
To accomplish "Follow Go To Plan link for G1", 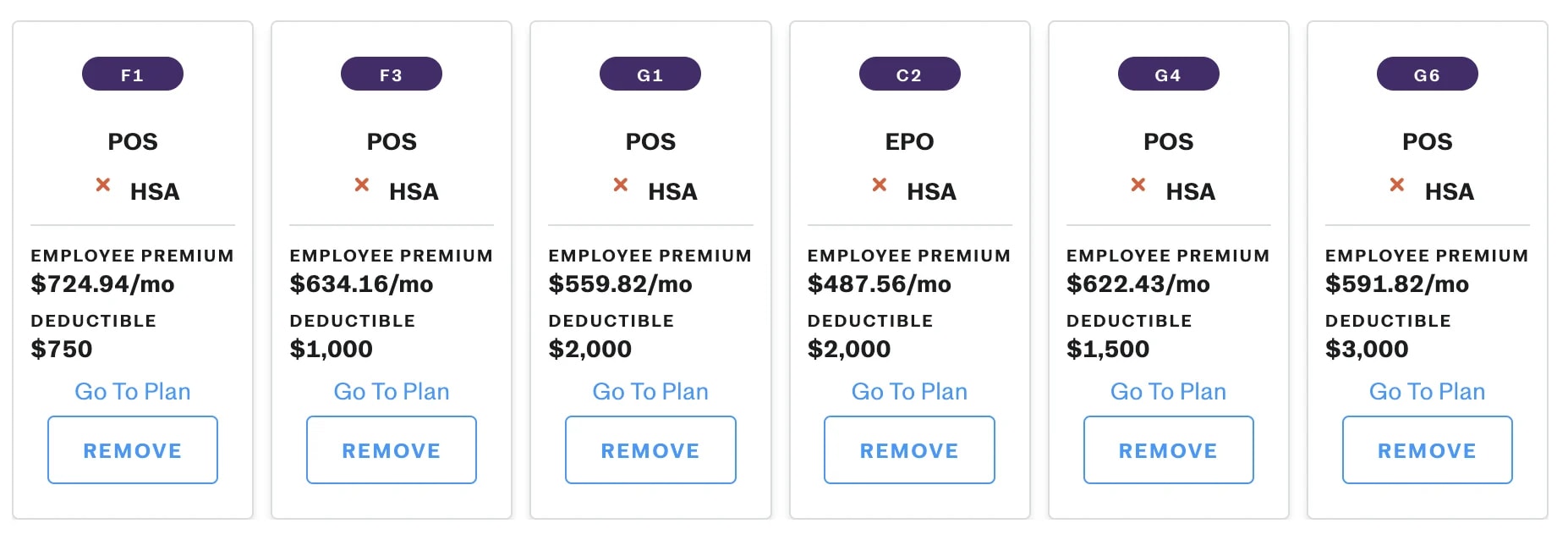I will (650, 391).
